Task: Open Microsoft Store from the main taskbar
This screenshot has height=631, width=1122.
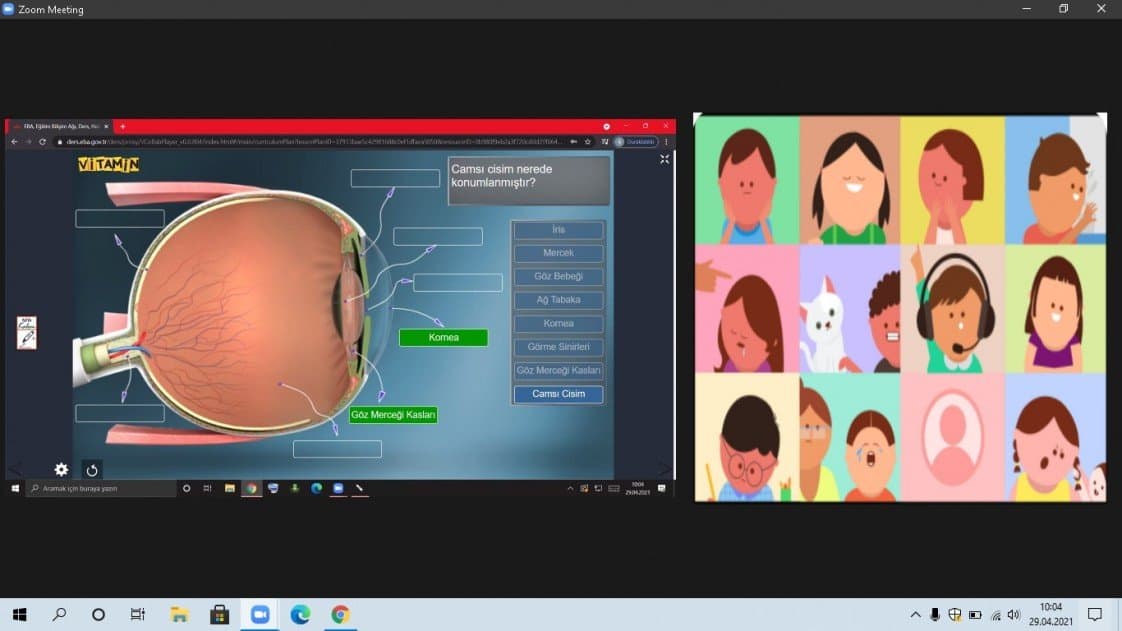Action: (x=220, y=615)
